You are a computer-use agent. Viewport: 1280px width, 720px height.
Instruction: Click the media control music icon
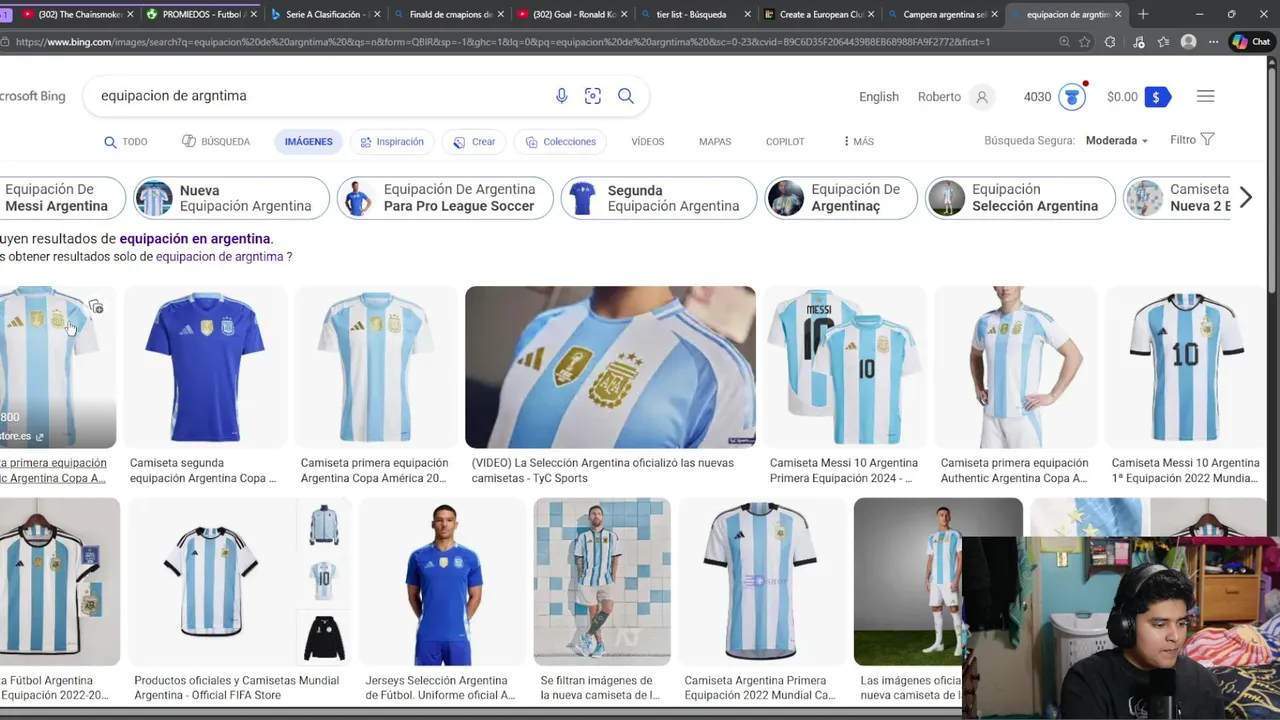pos(1138,42)
